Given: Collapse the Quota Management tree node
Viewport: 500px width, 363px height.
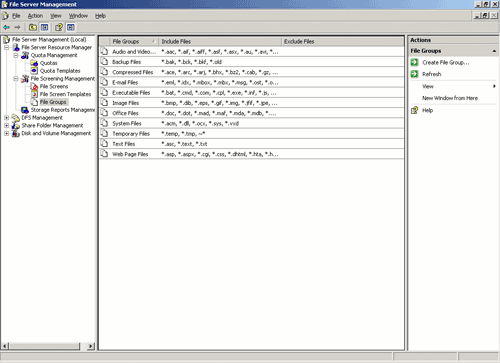Looking at the screenshot, I should click(16, 55).
